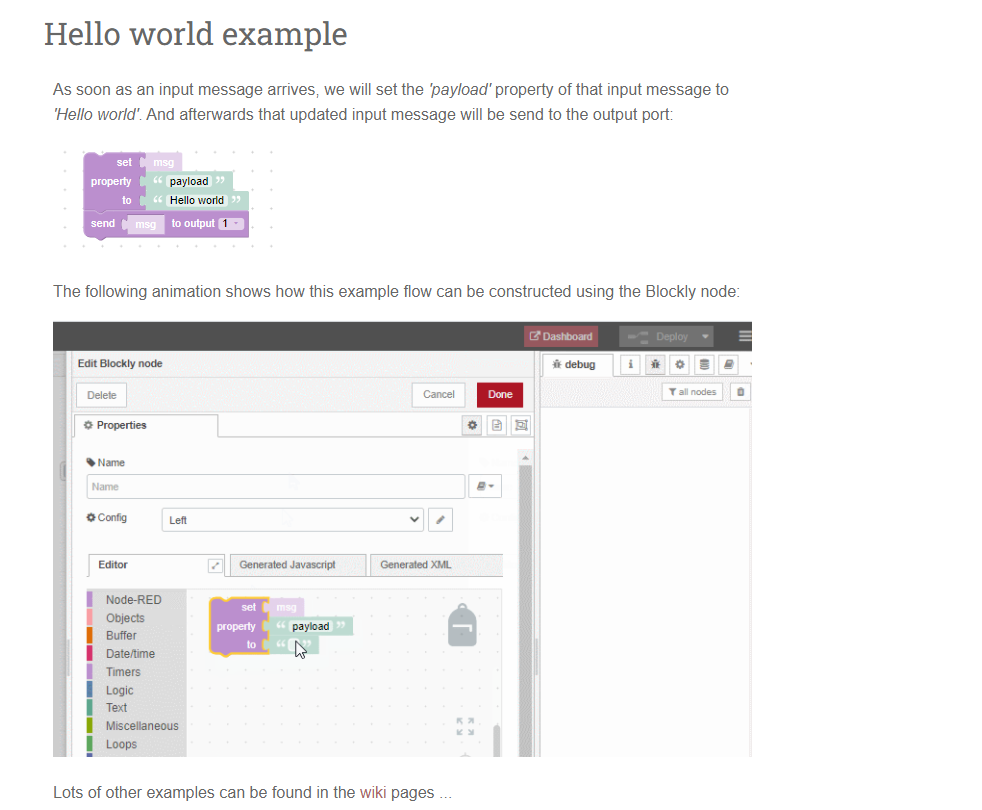Click the msg variable in the editor set block

pyautogui.click(x=286, y=608)
